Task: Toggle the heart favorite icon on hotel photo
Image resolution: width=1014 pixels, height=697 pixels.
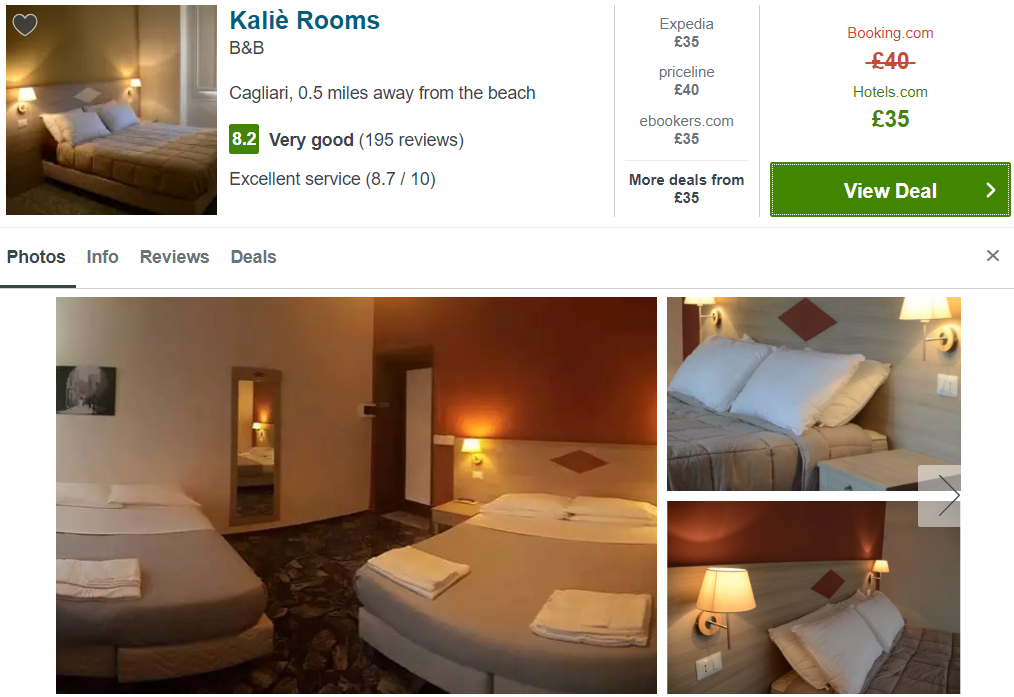Action: click(25, 25)
